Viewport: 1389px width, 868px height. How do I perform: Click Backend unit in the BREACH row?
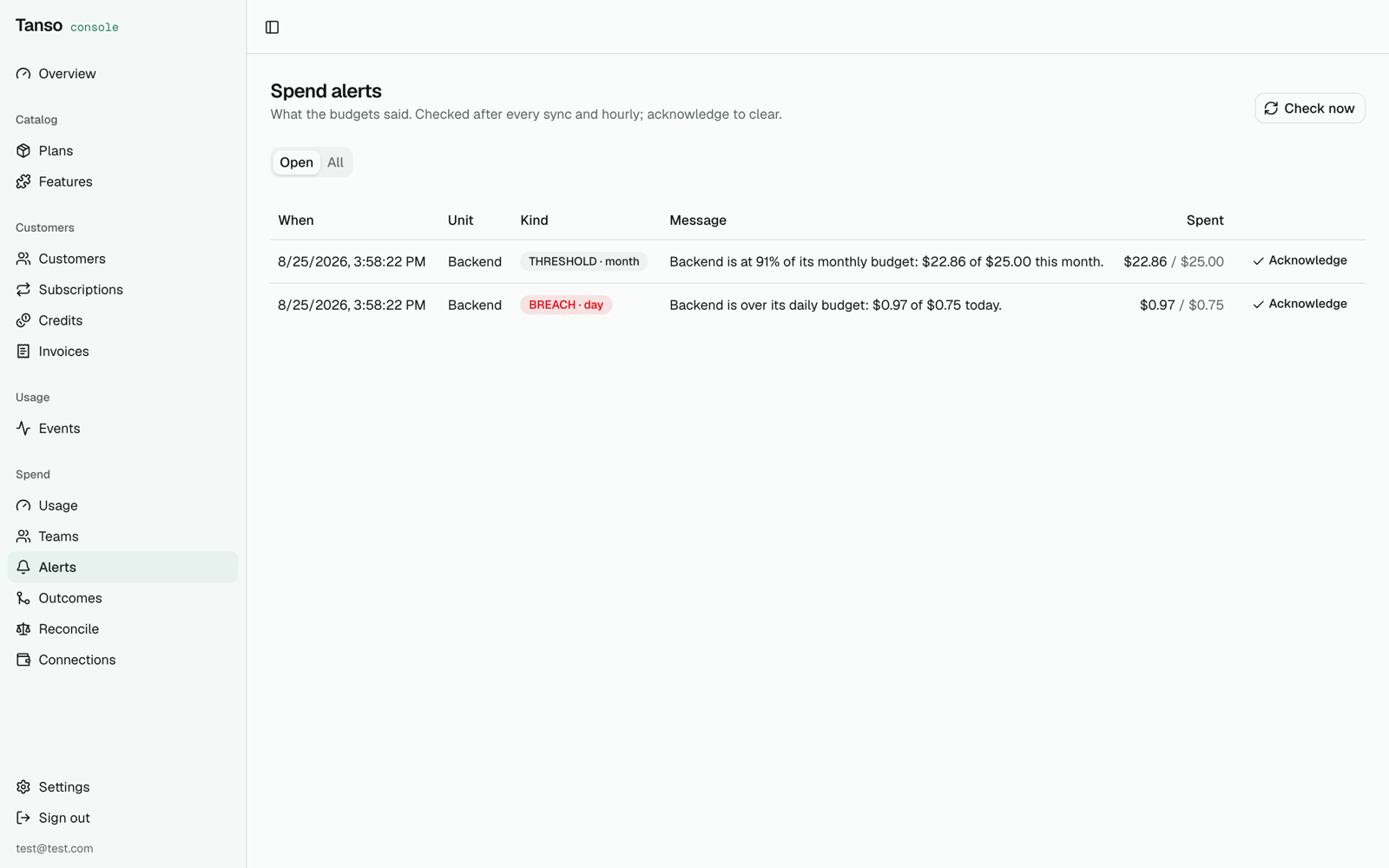[x=475, y=305]
